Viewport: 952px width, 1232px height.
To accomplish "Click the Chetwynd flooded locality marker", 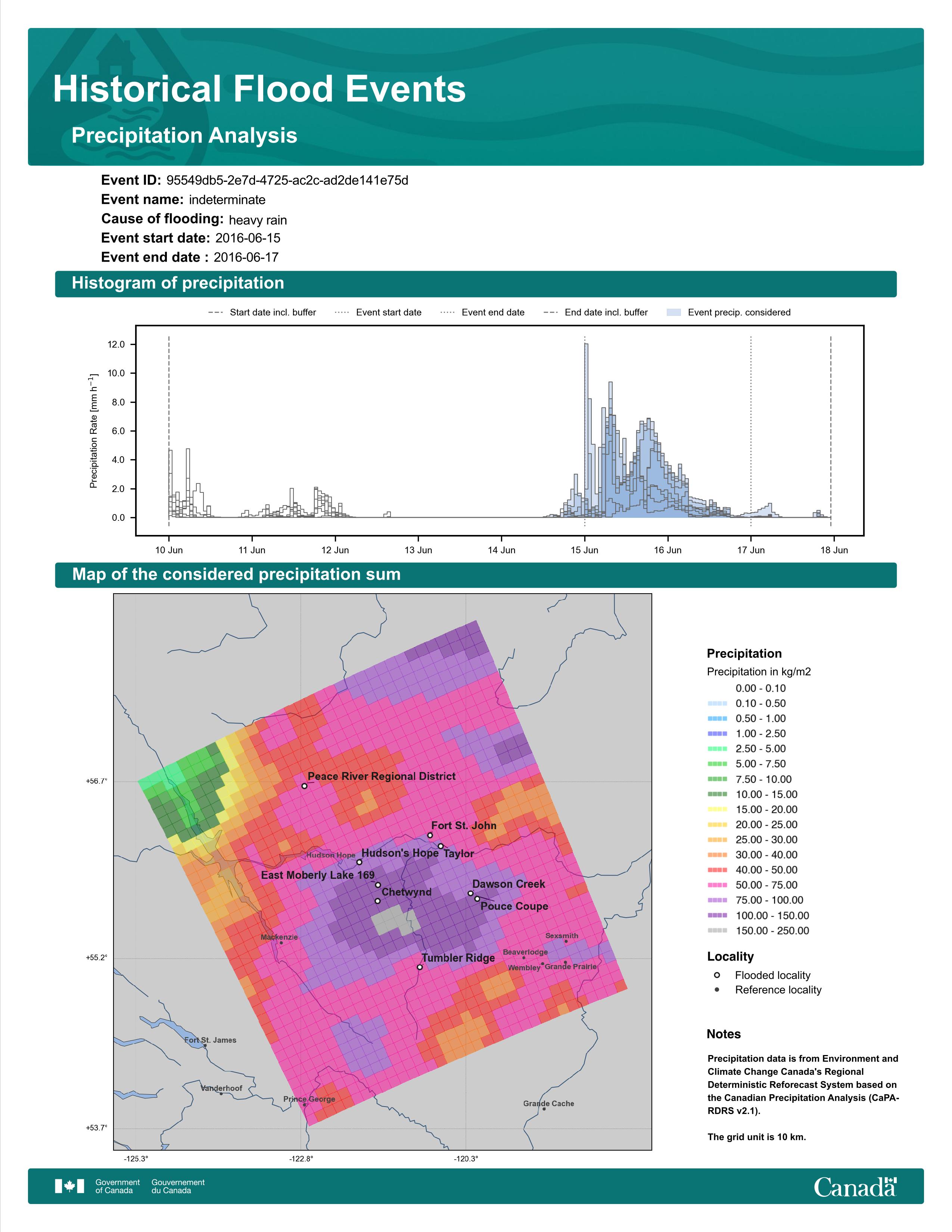I will pos(378,901).
